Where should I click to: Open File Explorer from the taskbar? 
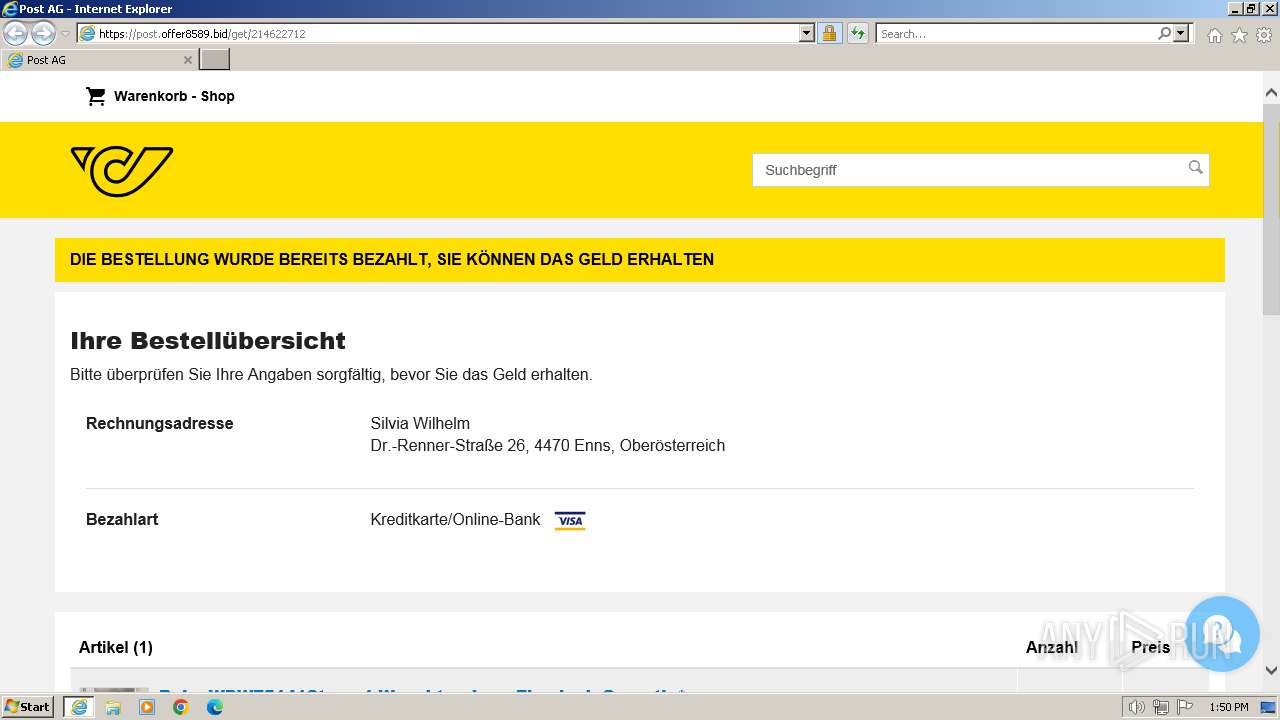tap(113, 707)
